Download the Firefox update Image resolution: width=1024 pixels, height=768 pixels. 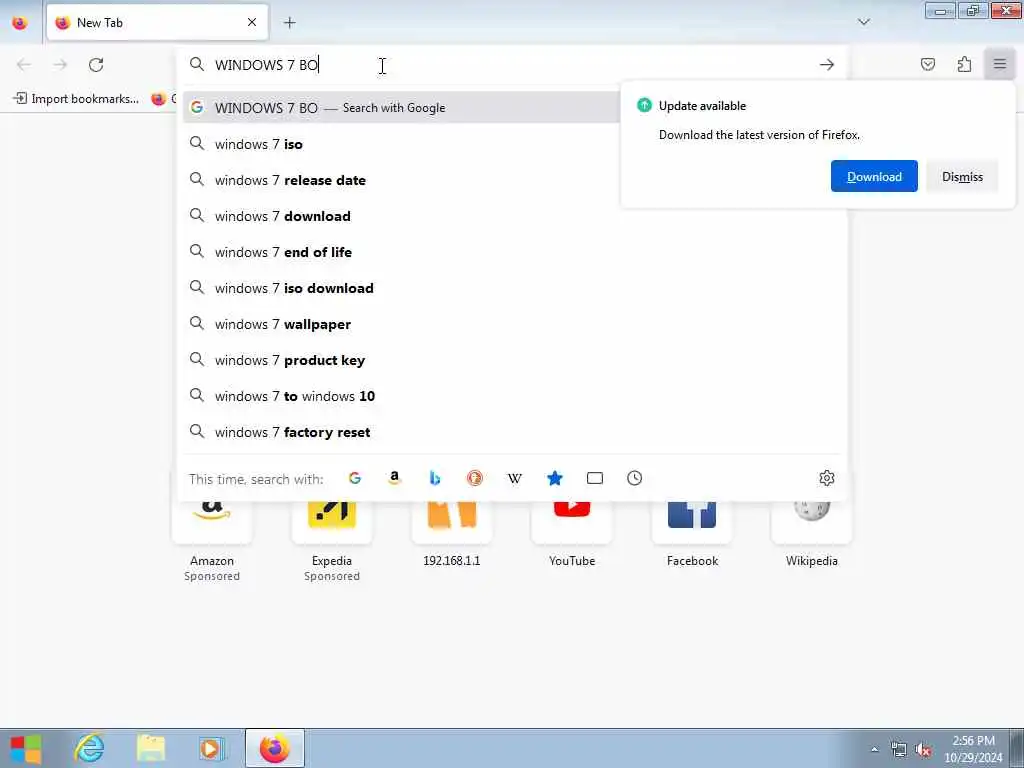pos(874,176)
